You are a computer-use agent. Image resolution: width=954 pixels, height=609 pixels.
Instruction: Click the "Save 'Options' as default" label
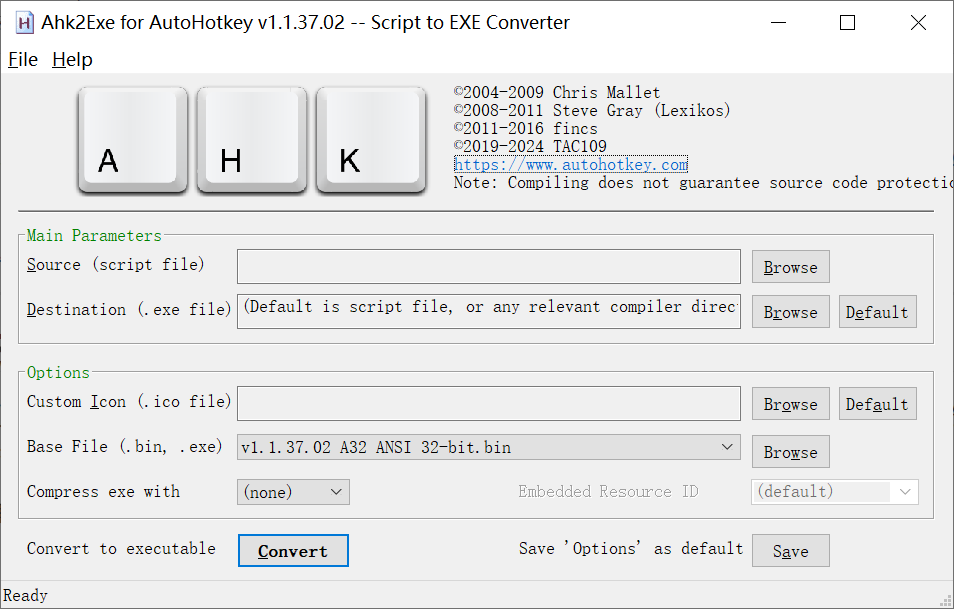coord(631,549)
